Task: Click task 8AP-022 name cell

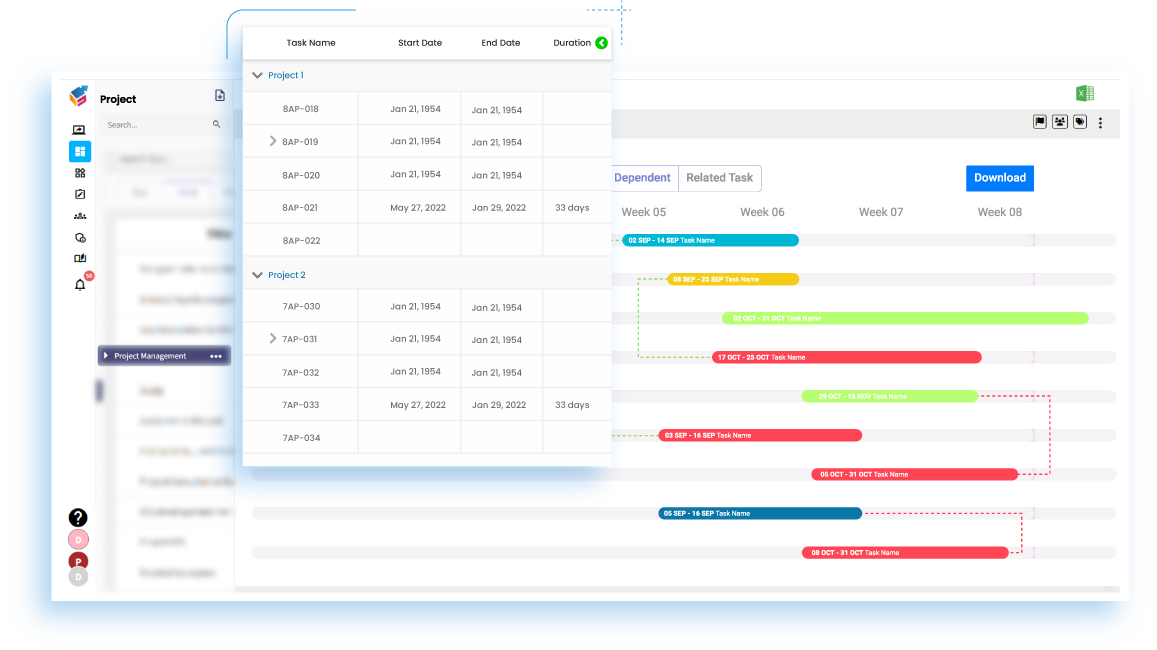Action: [301, 241]
